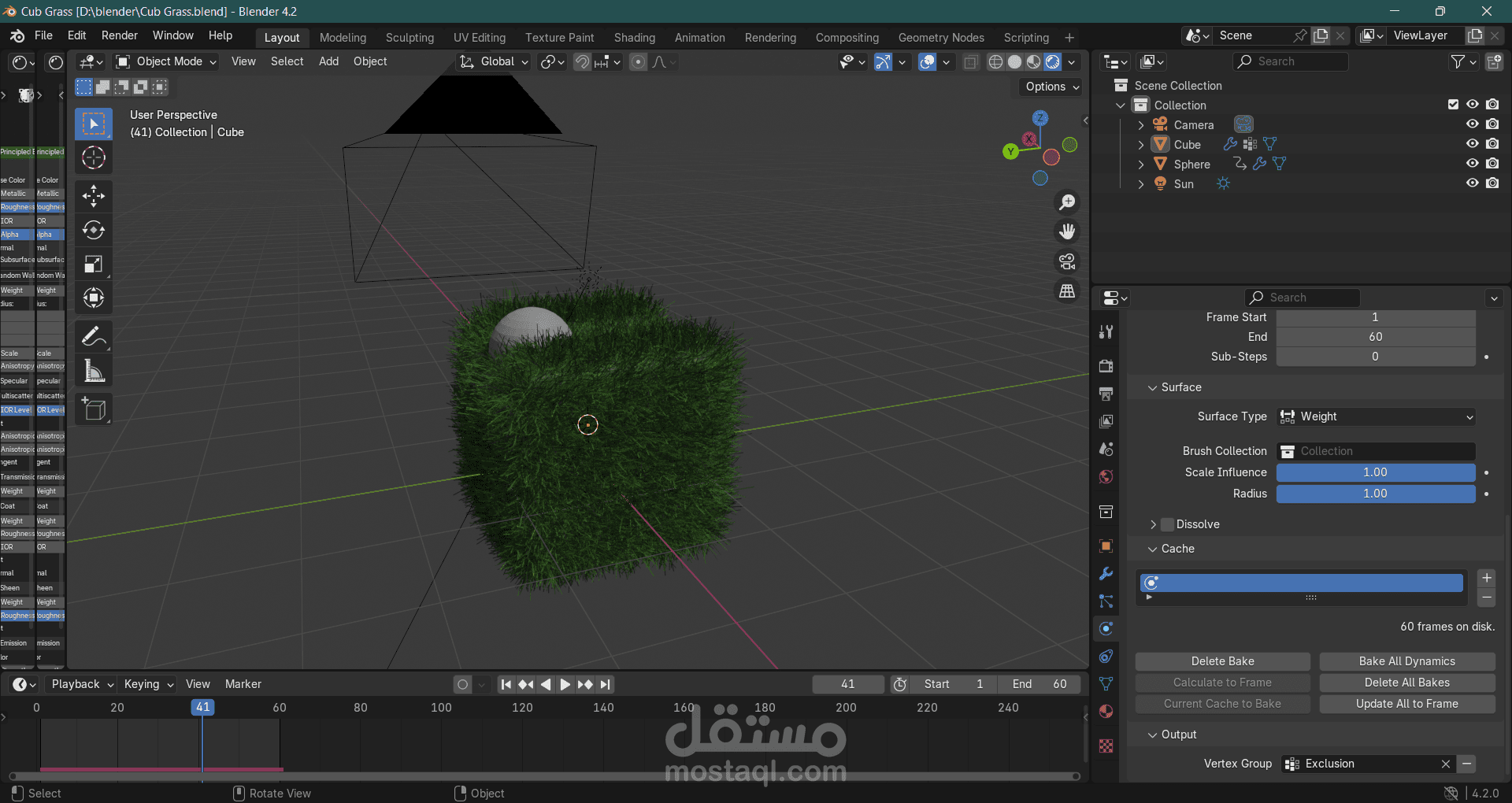Open the Particles properties tab
Viewport: 1512px width, 803px height.
point(1106,601)
